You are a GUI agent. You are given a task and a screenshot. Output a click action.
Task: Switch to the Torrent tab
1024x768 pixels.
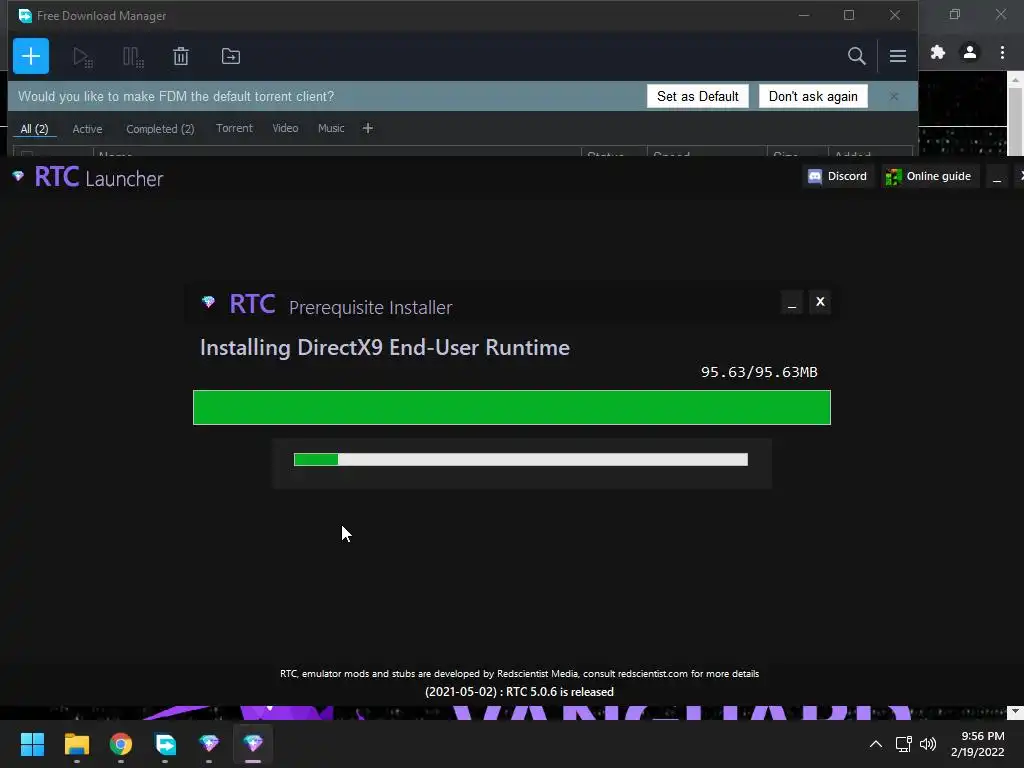coord(234,128)
